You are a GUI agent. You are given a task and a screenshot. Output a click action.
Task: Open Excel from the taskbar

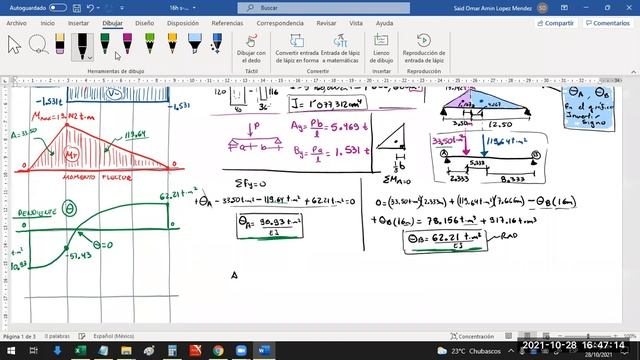80,351
